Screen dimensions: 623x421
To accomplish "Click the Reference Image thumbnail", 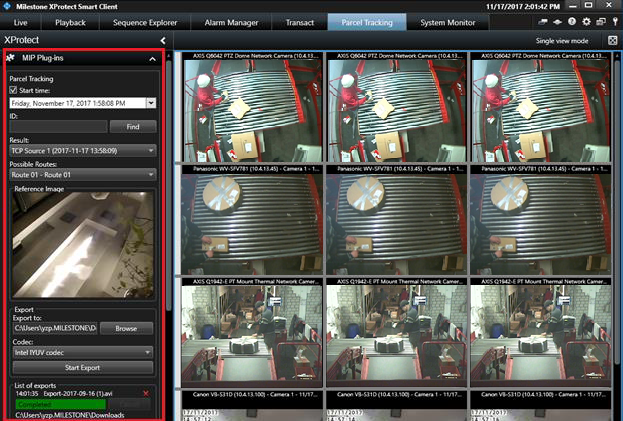I will tap(83, 245).
